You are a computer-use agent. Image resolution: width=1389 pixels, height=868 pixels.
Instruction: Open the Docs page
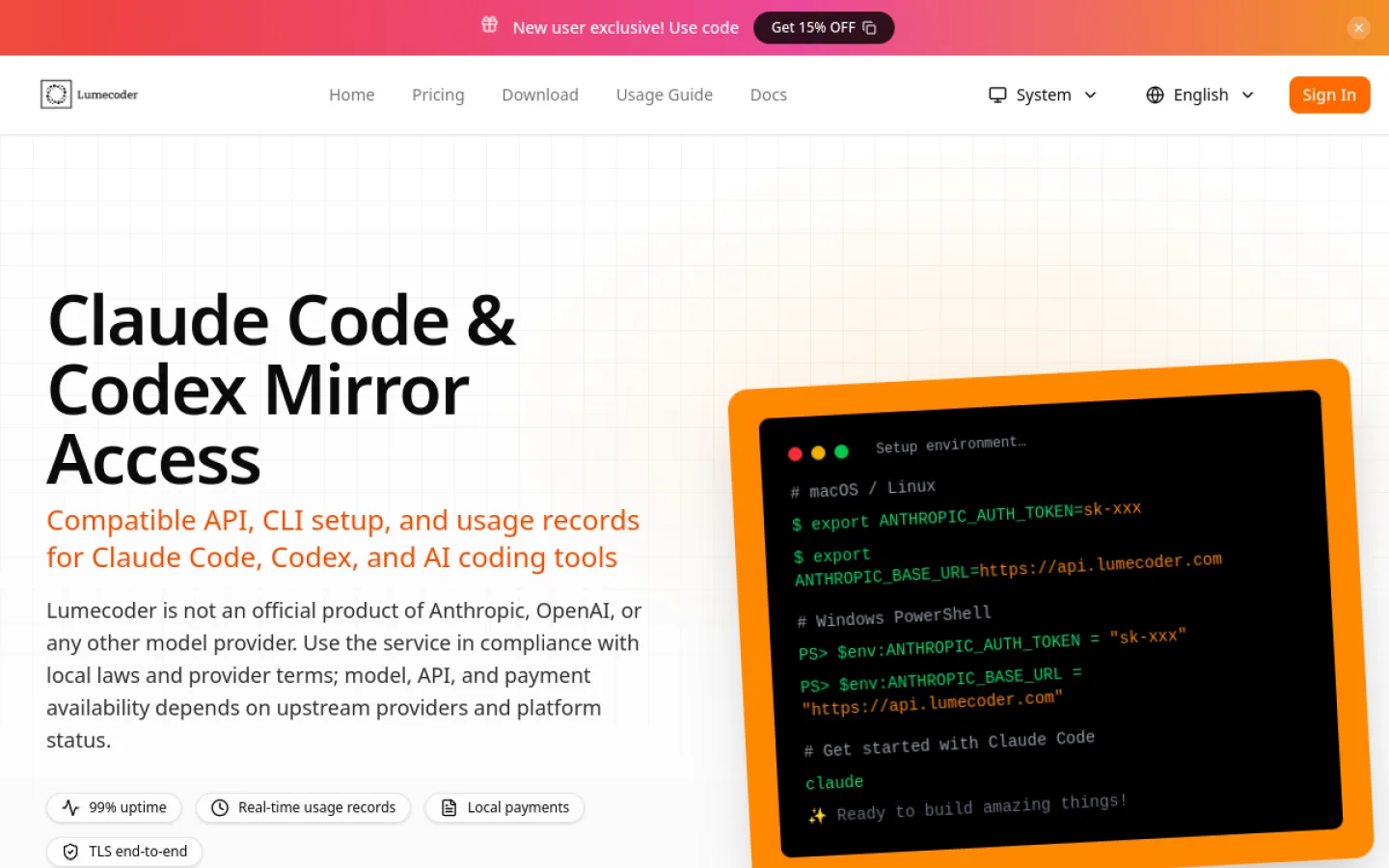(x=769, y=95)
